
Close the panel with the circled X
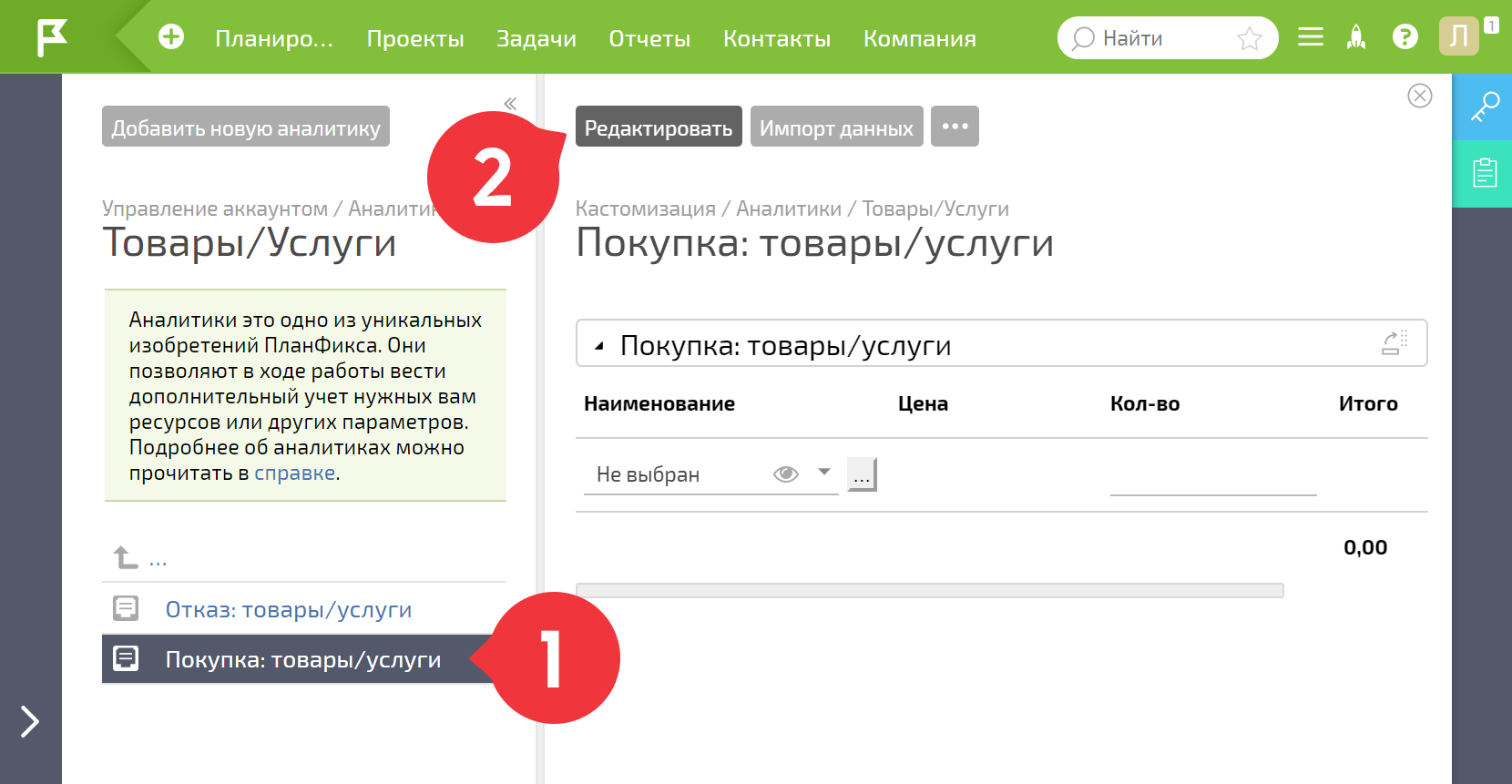1420,96
